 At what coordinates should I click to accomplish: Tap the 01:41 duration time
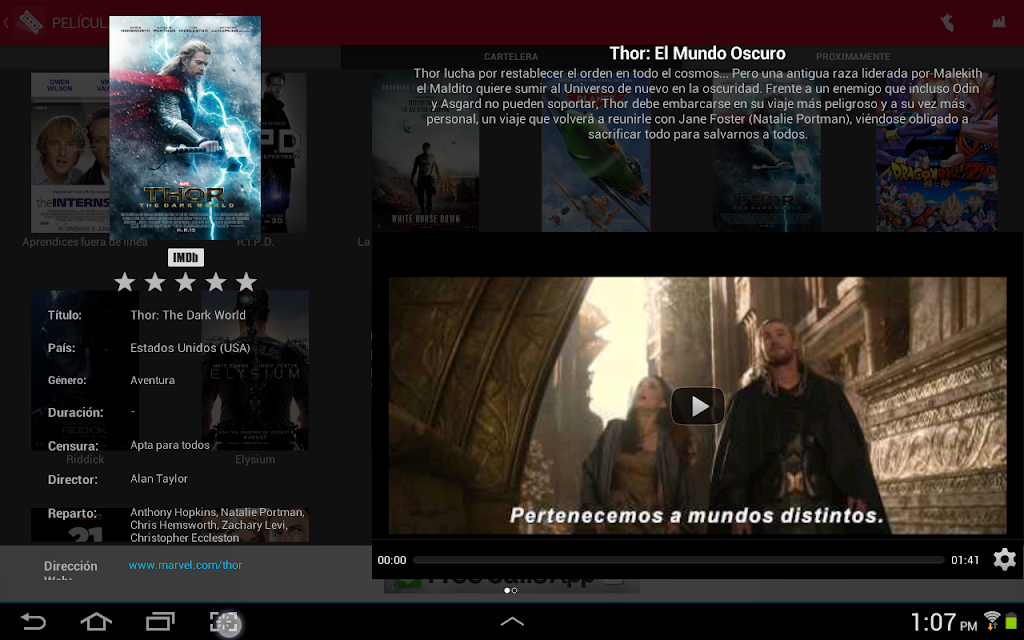click(x=965, y=560)
